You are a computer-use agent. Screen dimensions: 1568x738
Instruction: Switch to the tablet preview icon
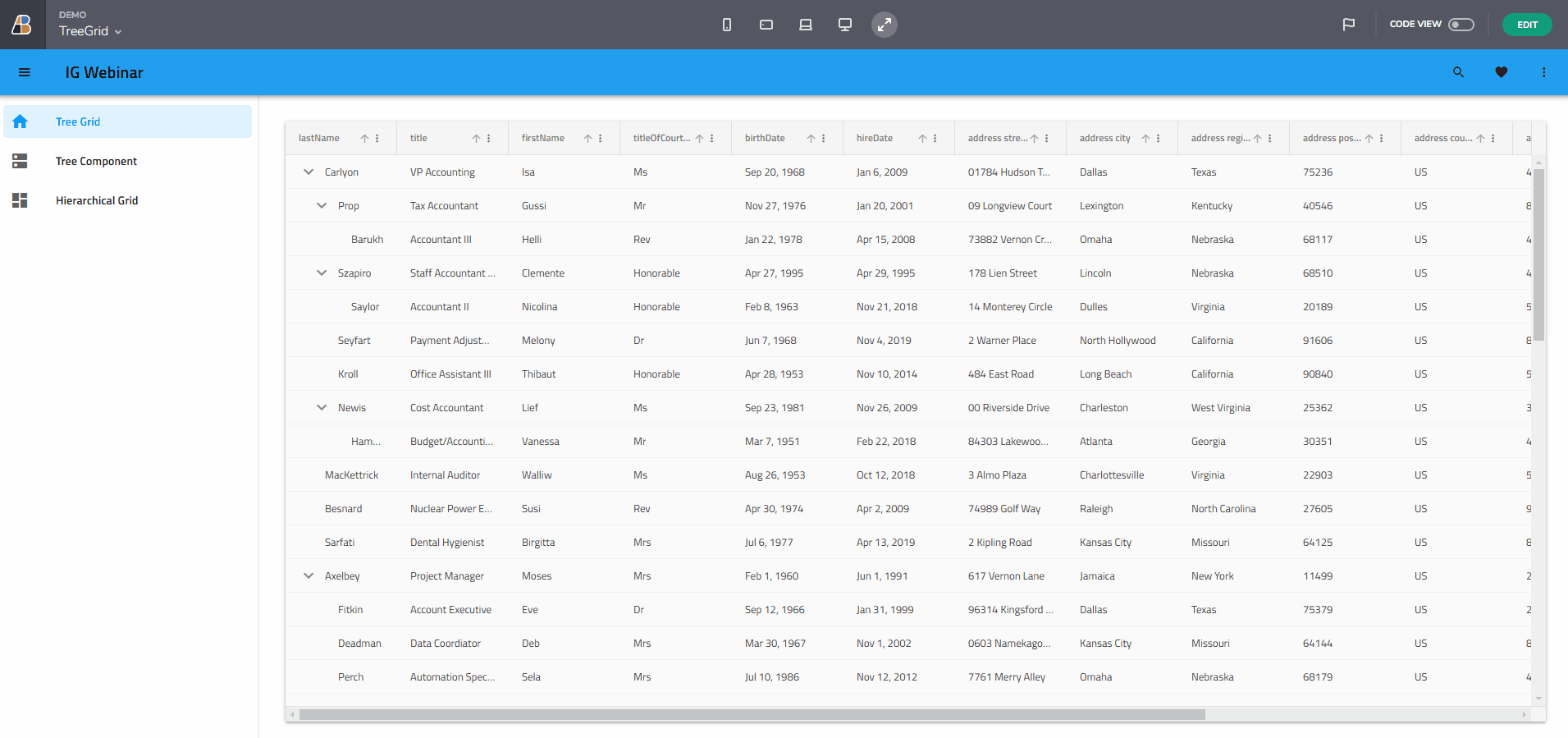(x=766, y=25)
